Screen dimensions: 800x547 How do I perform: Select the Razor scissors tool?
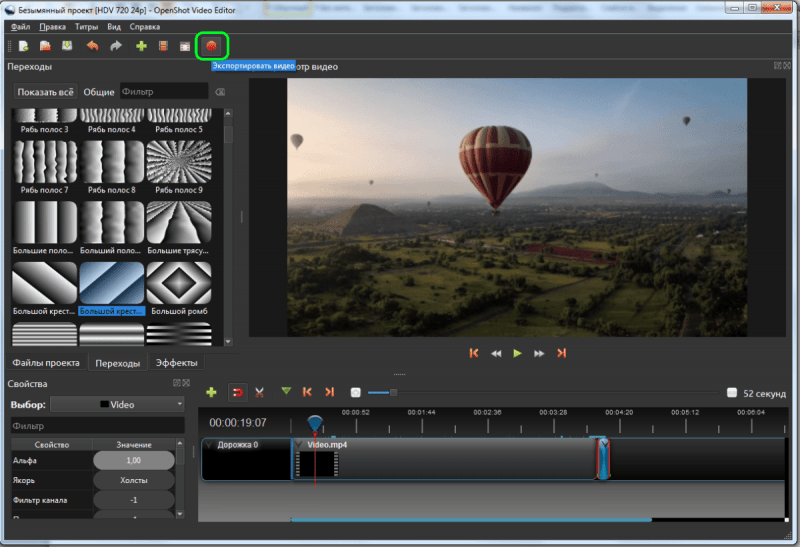click(260, 392)
